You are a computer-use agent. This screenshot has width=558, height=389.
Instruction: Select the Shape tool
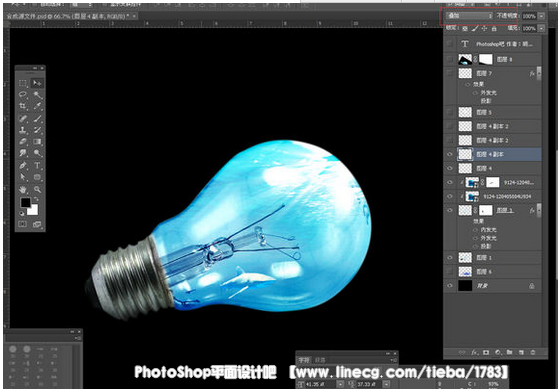[37, 177]
